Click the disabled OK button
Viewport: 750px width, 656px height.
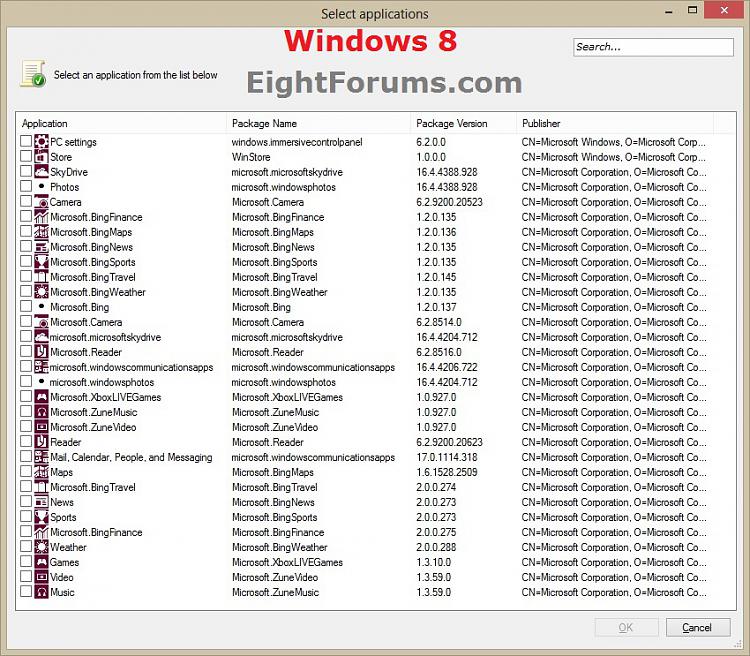point(626,627)
